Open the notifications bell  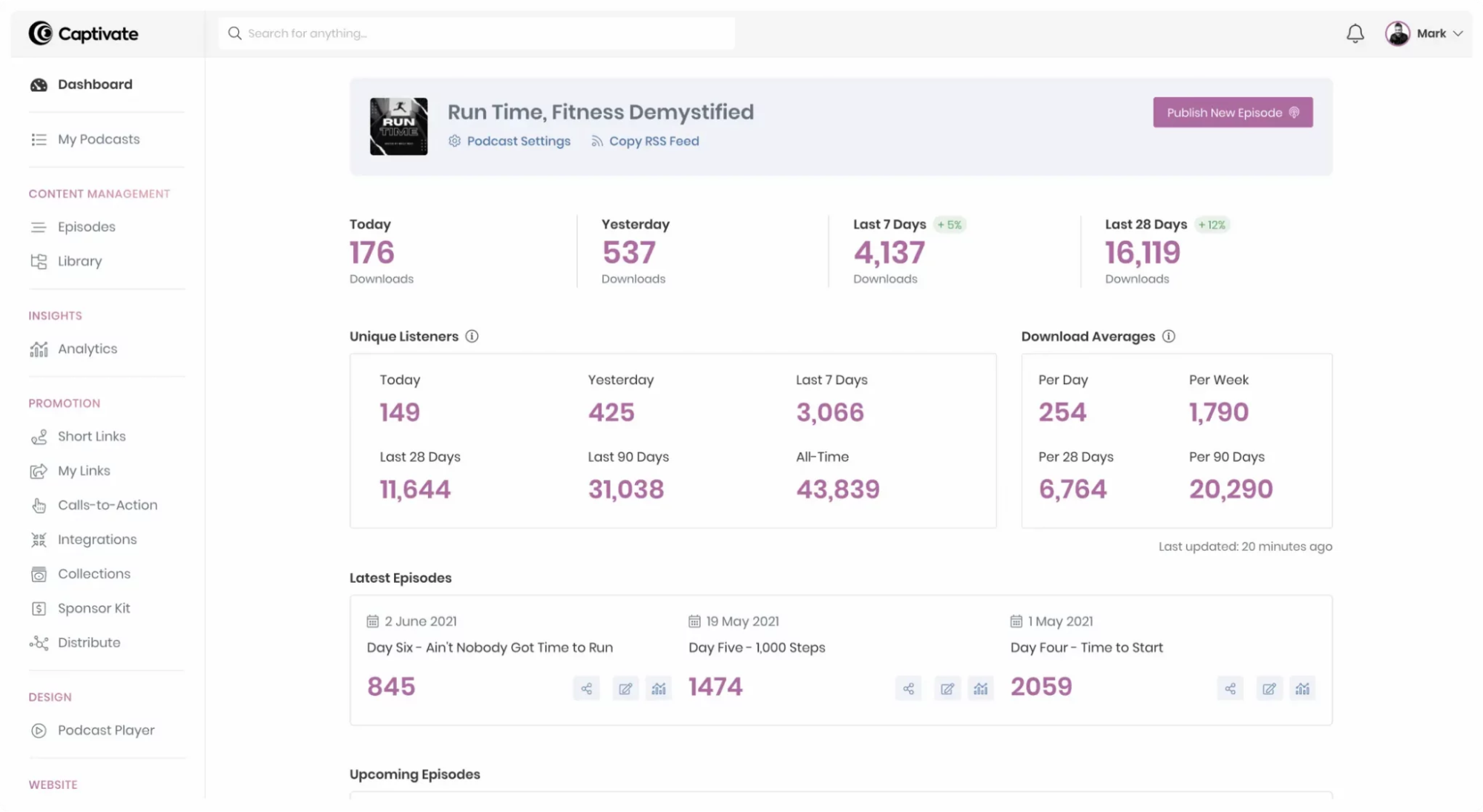pos(1355,33)
